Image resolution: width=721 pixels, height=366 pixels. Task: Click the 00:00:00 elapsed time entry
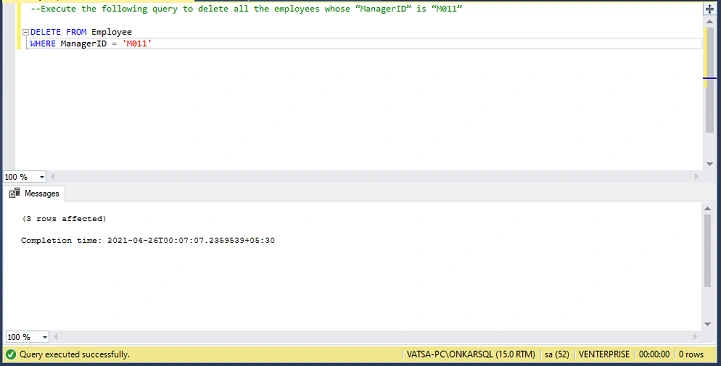(x=654, y=355)
